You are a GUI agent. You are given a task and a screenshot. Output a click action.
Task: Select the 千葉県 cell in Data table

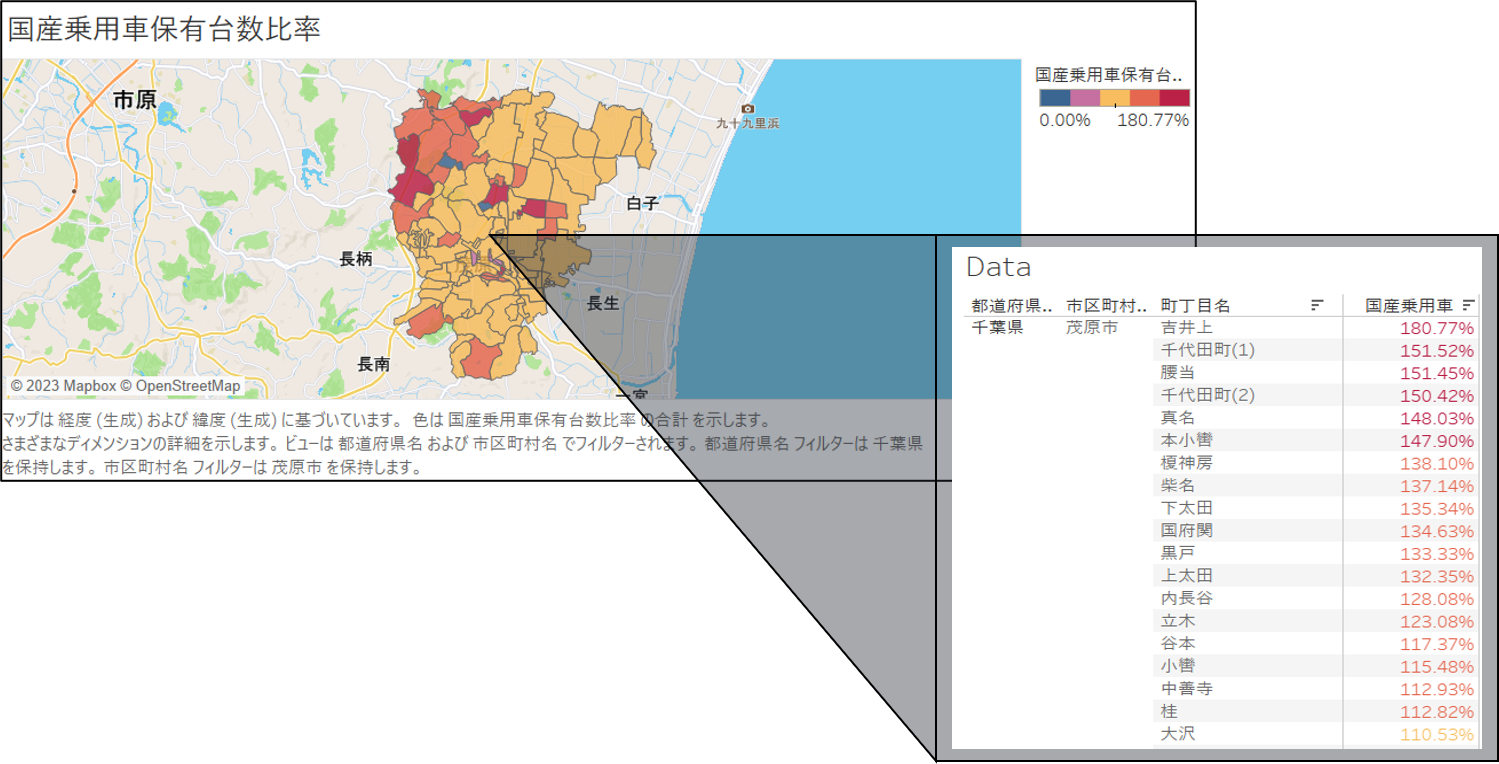pos(997,327)
